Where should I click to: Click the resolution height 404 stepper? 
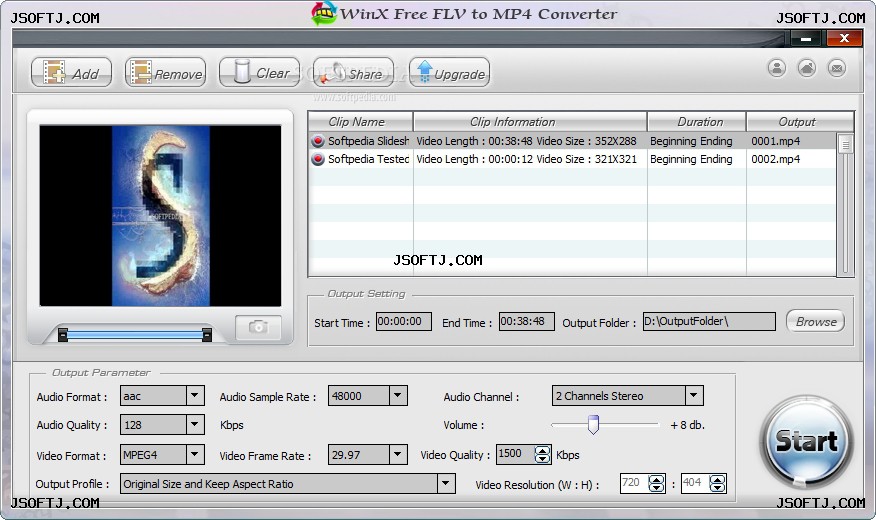click(717, 483)
